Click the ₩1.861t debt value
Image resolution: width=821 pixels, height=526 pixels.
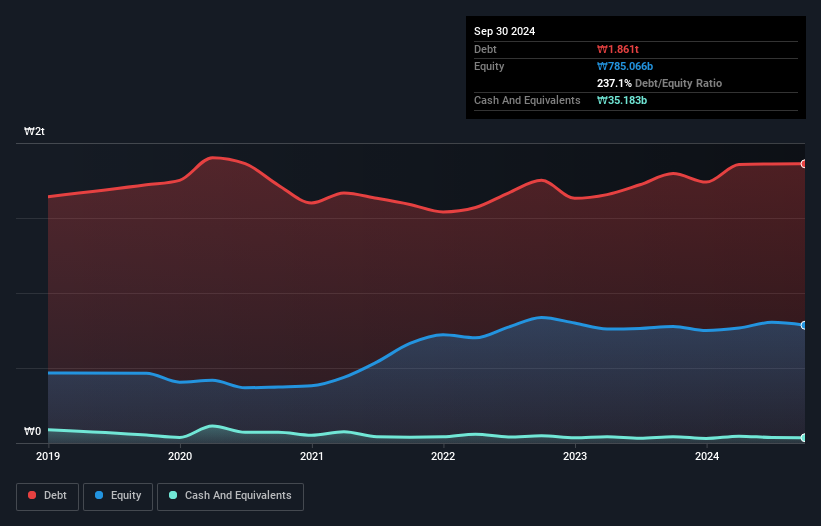[618, 49]
